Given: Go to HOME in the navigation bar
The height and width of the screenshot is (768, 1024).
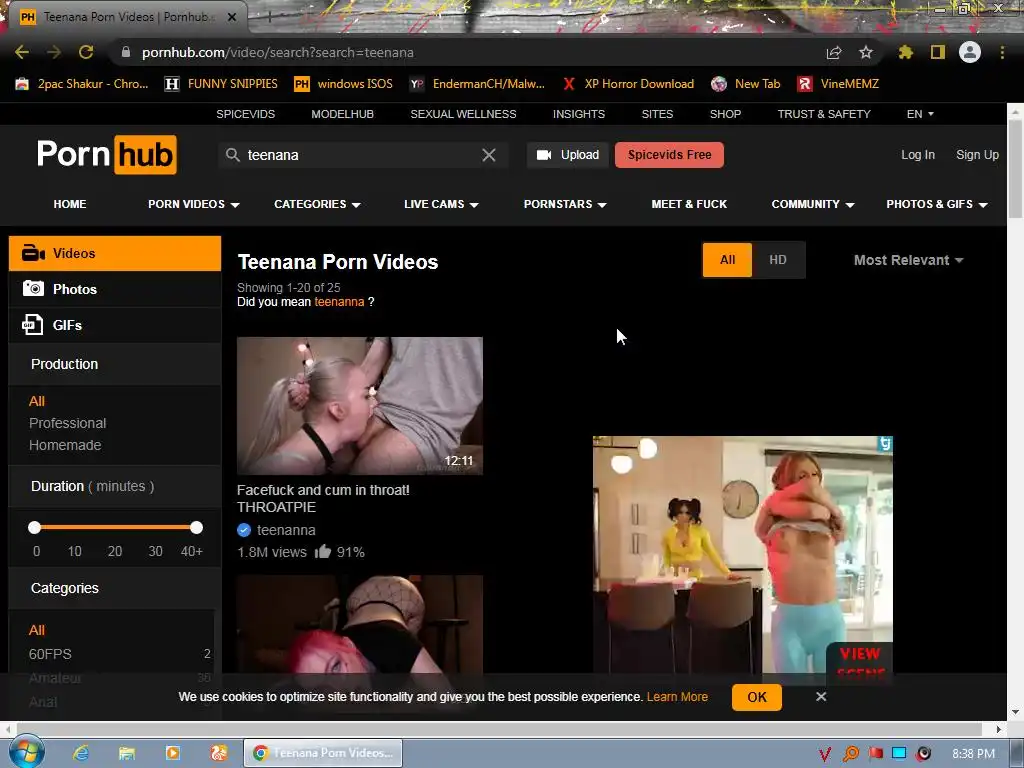Looking at the screenshot, I should pos(70,204).
